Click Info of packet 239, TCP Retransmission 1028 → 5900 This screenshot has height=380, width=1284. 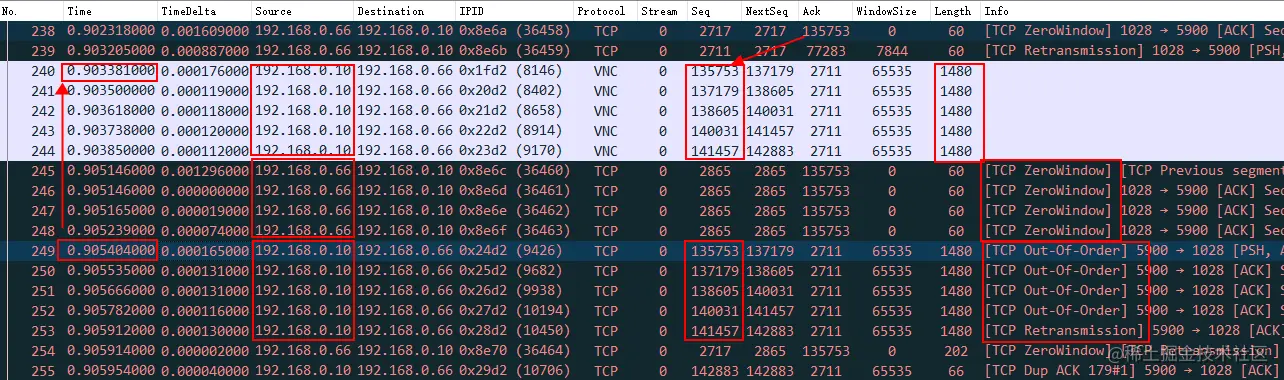point(1134,51)
